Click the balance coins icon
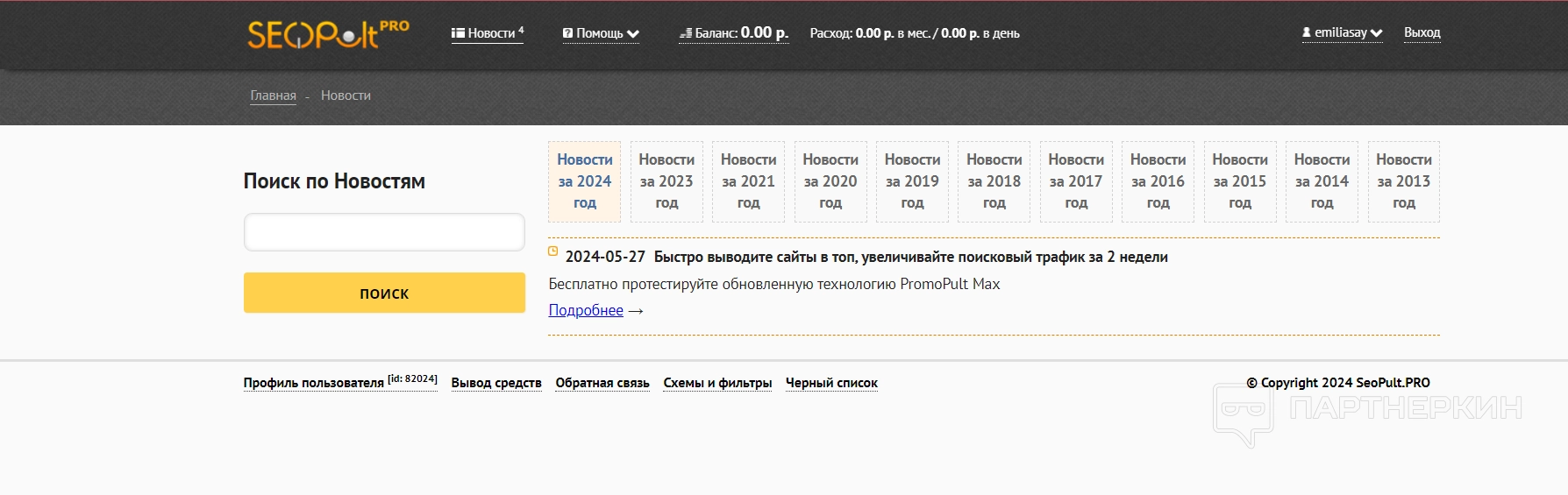Viewport: 1568px width, 495px height. 686,33
